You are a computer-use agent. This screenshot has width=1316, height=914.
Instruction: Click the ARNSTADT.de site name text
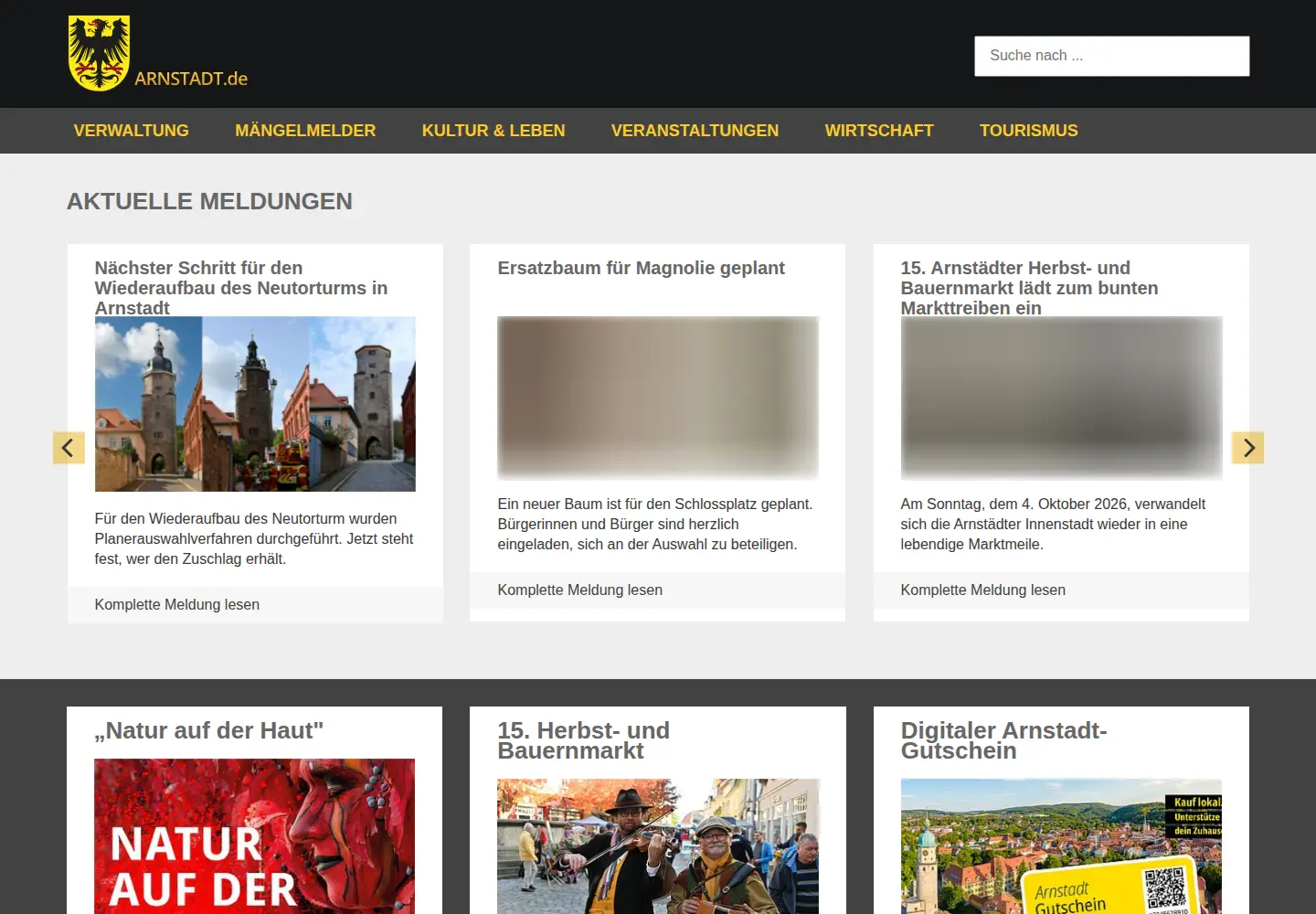point(191,79)
